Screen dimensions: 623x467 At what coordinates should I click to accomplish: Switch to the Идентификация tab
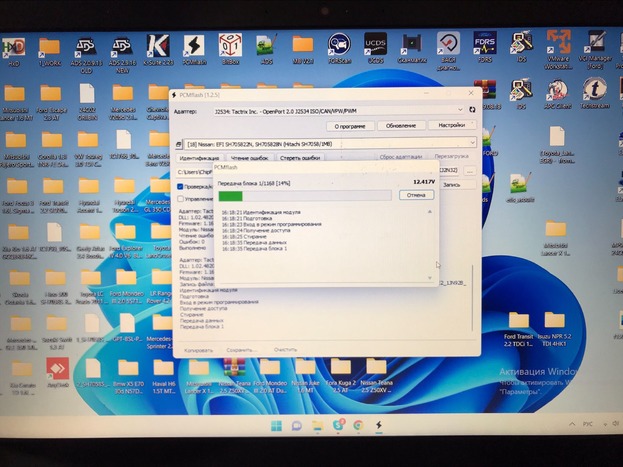(199, 157)
